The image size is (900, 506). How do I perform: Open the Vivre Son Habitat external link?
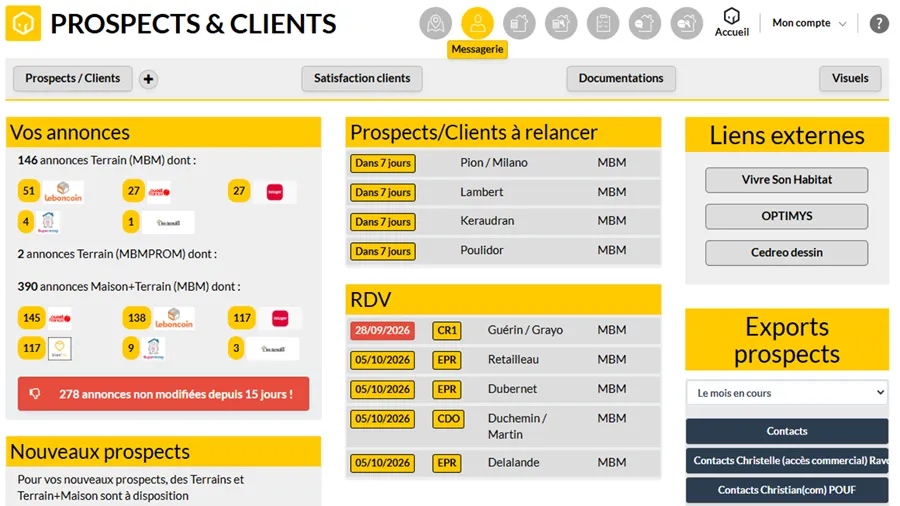click(786, 180)
